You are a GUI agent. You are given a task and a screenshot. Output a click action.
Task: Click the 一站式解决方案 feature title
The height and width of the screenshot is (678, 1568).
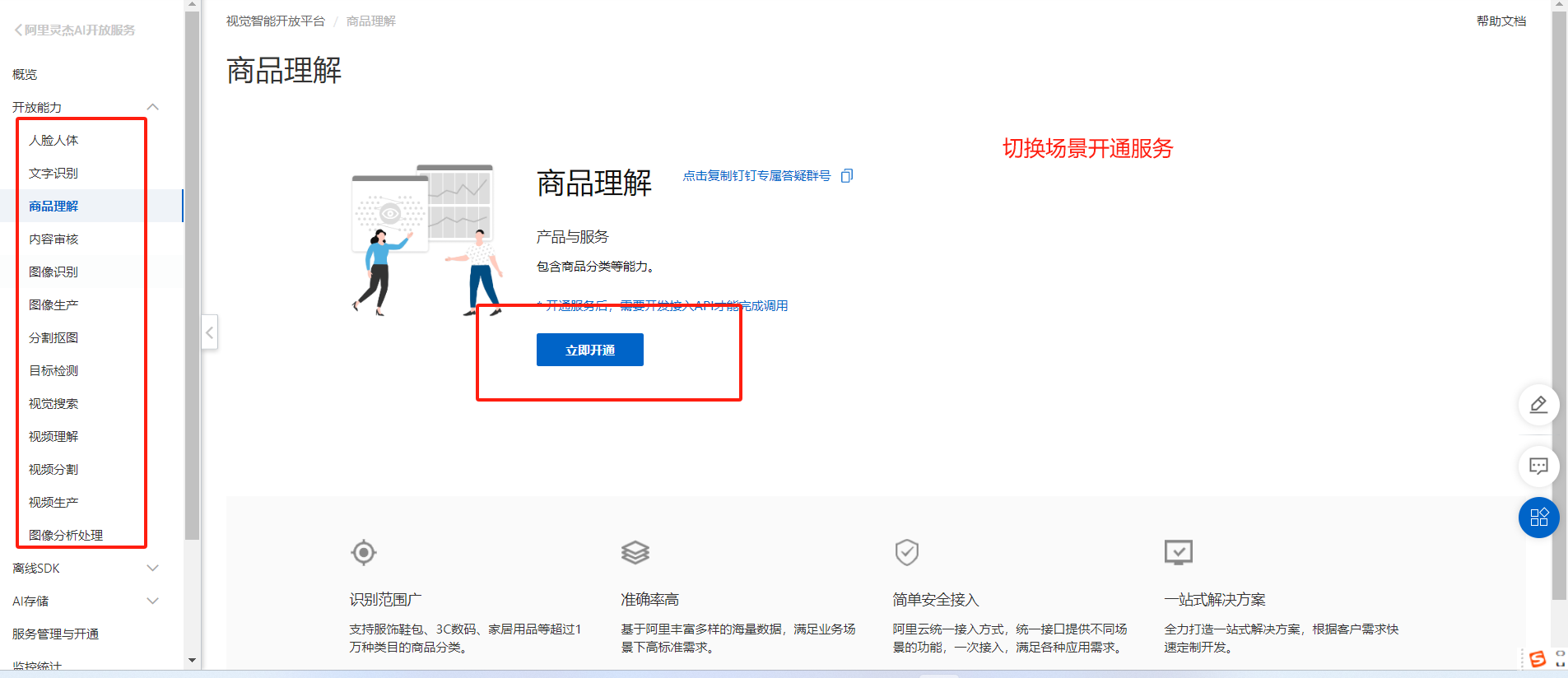click(x=1215, y=600)
